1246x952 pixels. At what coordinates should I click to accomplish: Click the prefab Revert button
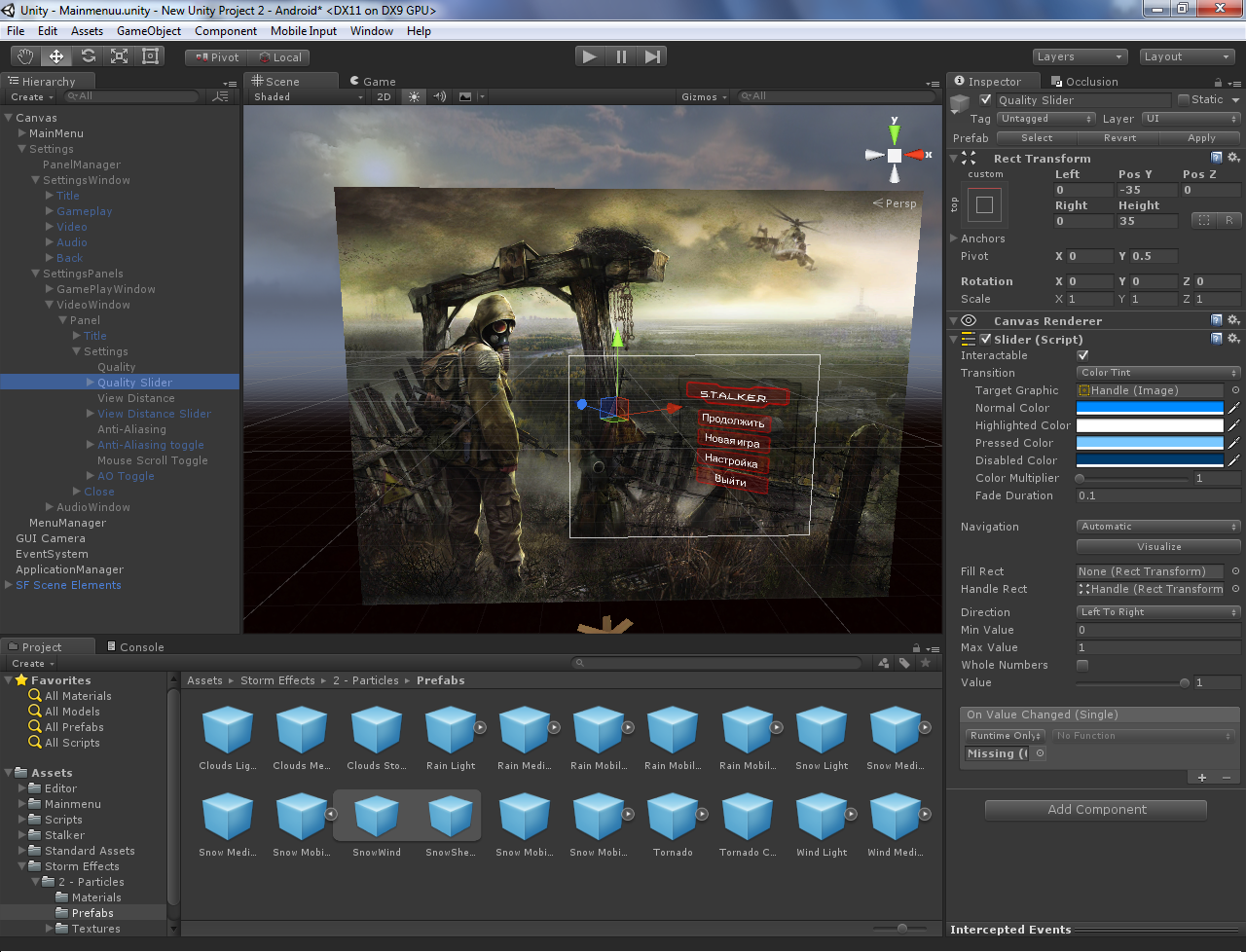point(1119,138)
